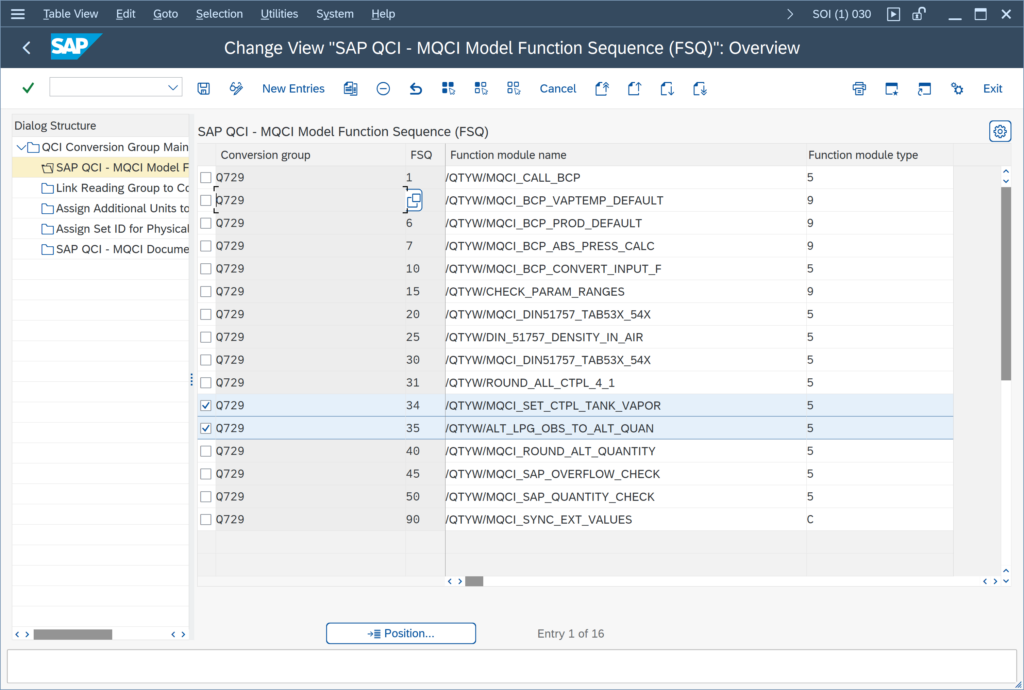This screenshot has width=1024, height=690.
Task: Click table horizontal scroll left arrow
Action: coord(450,581)
